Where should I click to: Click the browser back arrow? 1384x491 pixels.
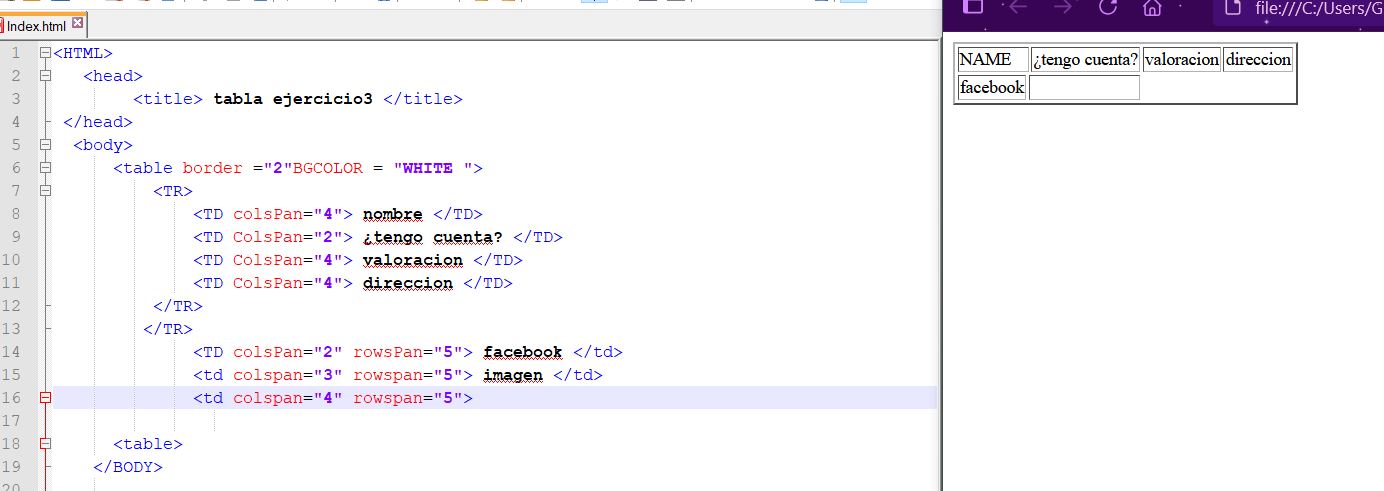click(1018, 8)
